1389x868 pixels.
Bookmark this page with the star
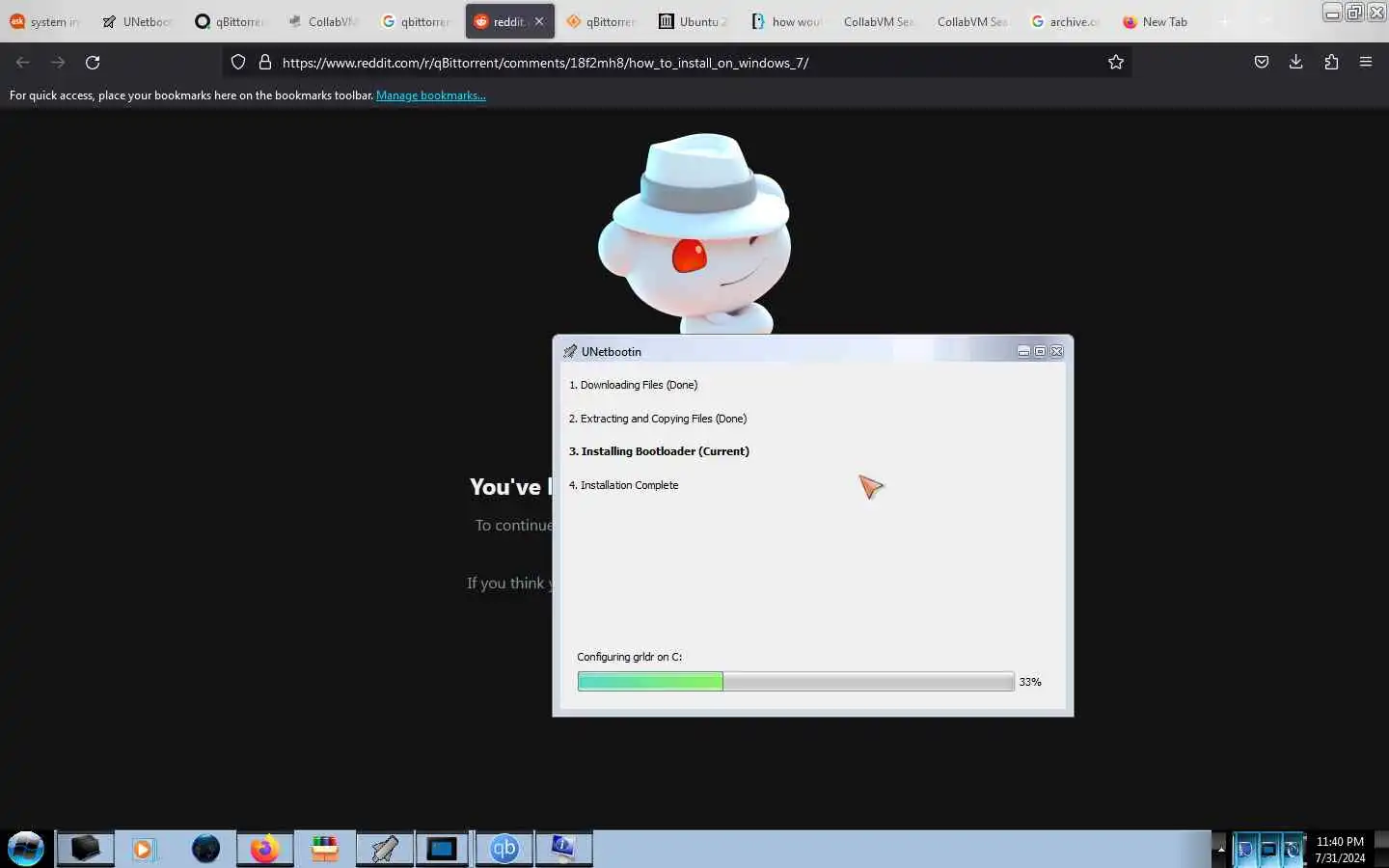[1116, 63]
